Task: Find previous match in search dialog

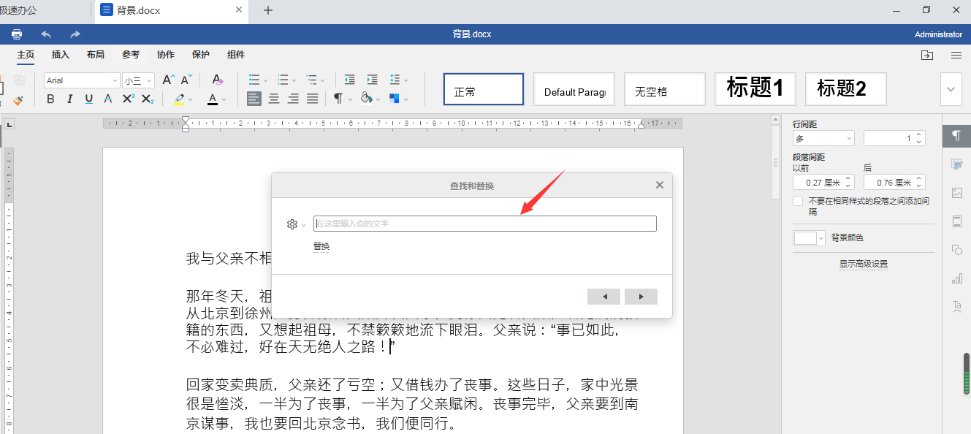Action: pyautogui.click(x=604, y=297)
